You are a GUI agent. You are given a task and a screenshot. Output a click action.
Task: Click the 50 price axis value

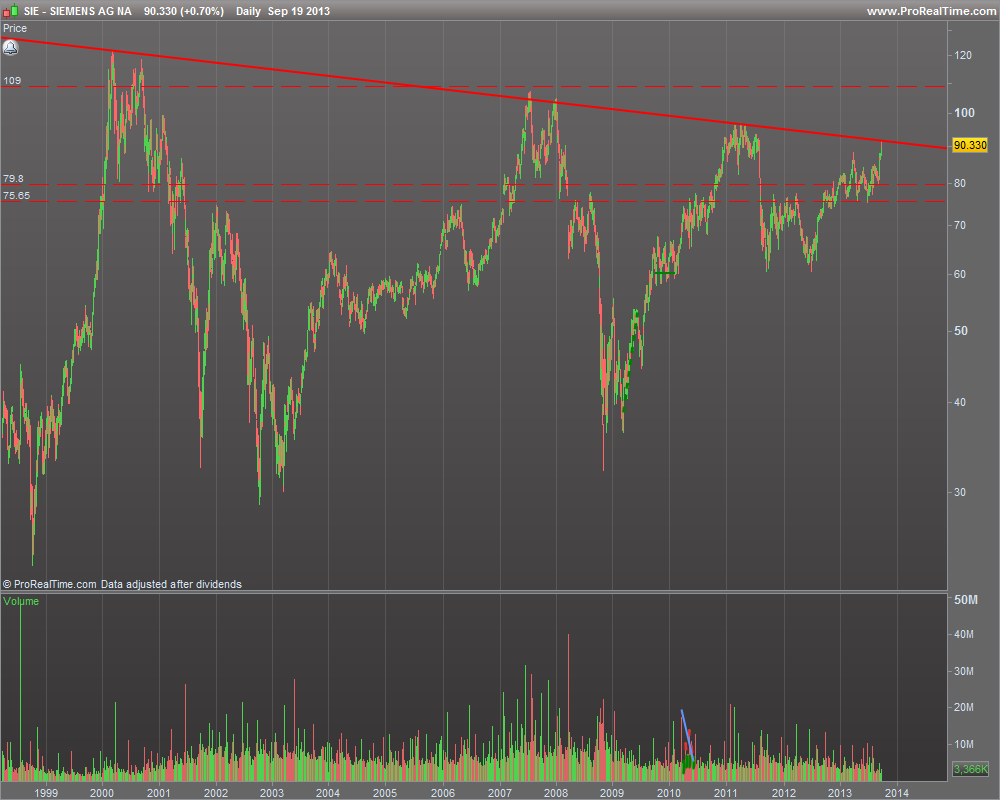click(x=960, y=330)
